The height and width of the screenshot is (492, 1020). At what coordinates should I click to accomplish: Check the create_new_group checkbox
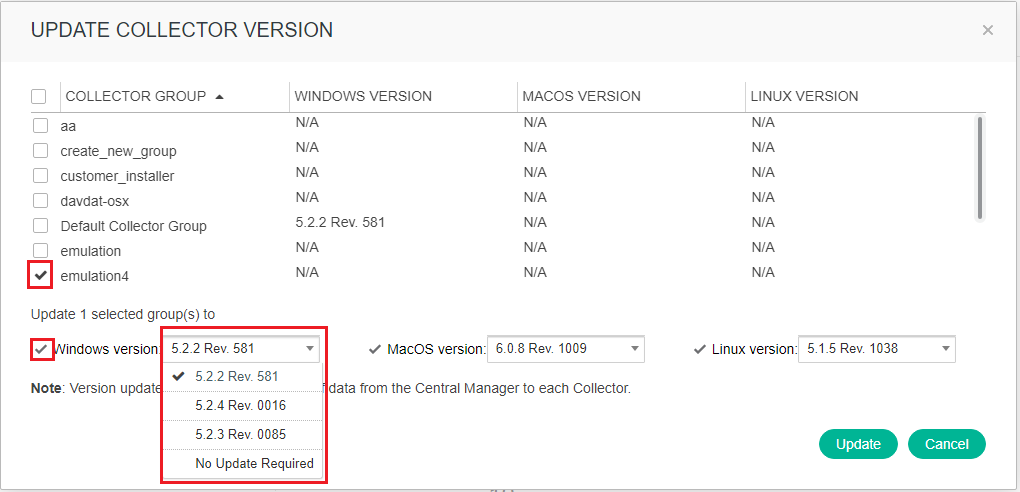[x=40, y=151]
